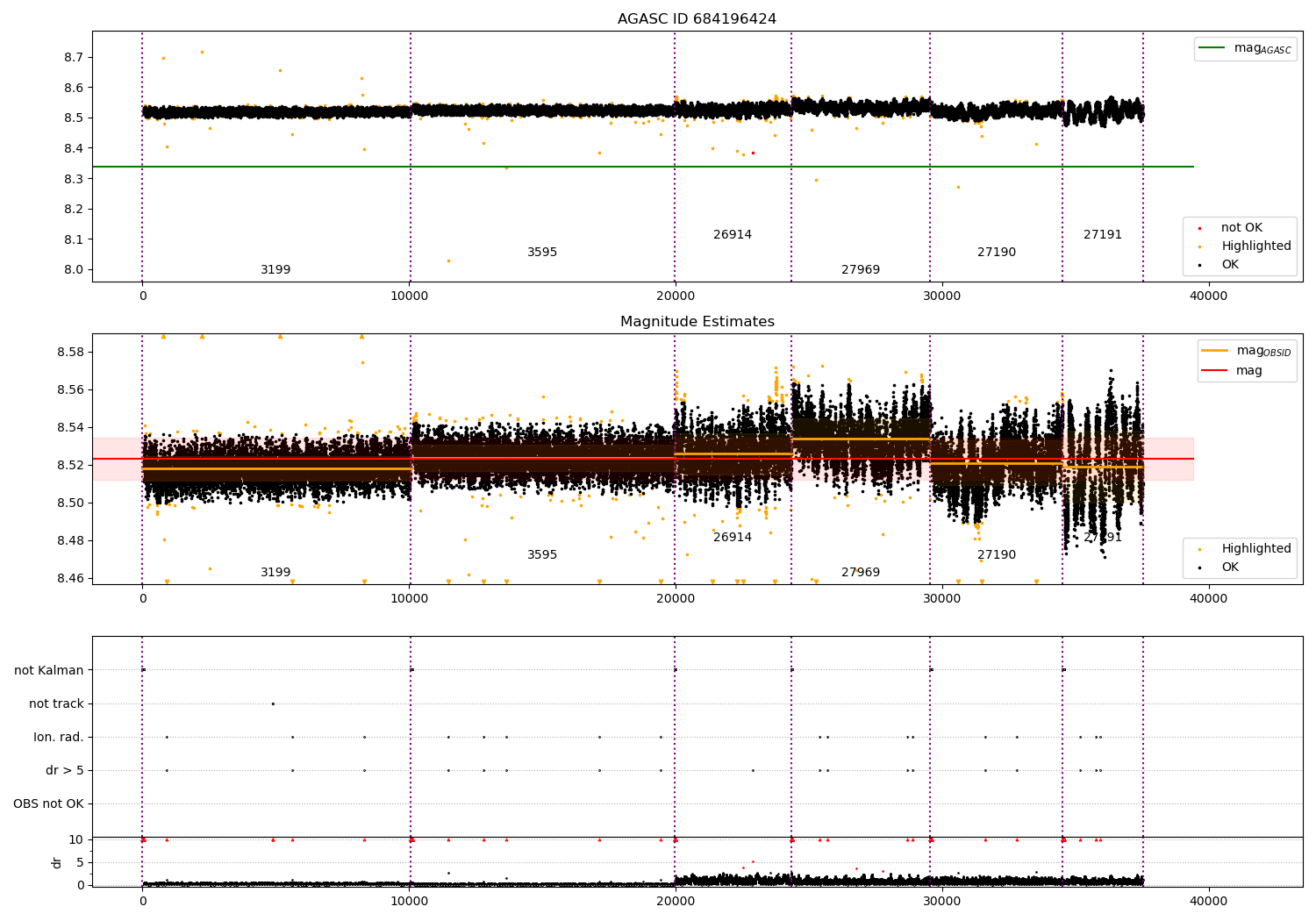Screen dimensions: 1316x921
Task: Click the 8.0 y-axis tick label
Action: (74, 270)
